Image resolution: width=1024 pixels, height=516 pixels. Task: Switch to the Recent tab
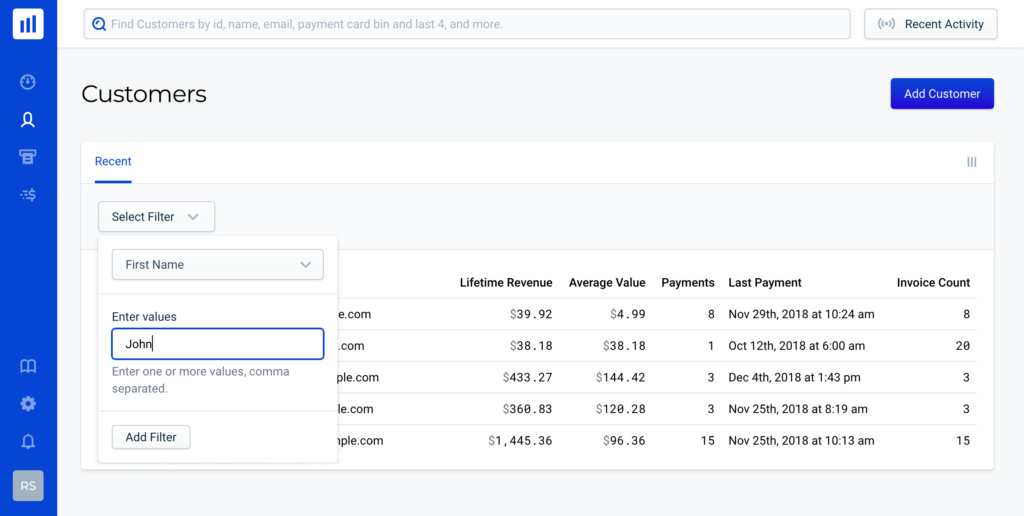113,162
